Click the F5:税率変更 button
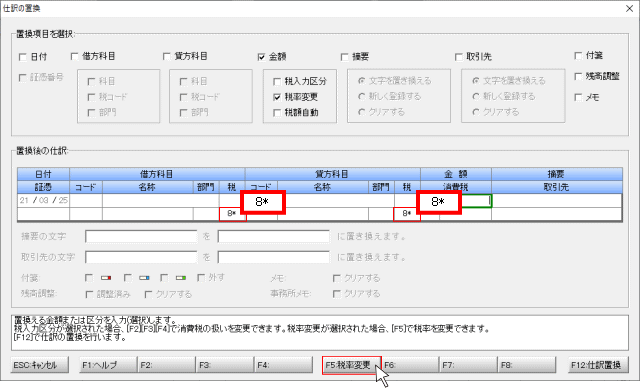Viewport: 640px width, 388px height. coord(351,365)
